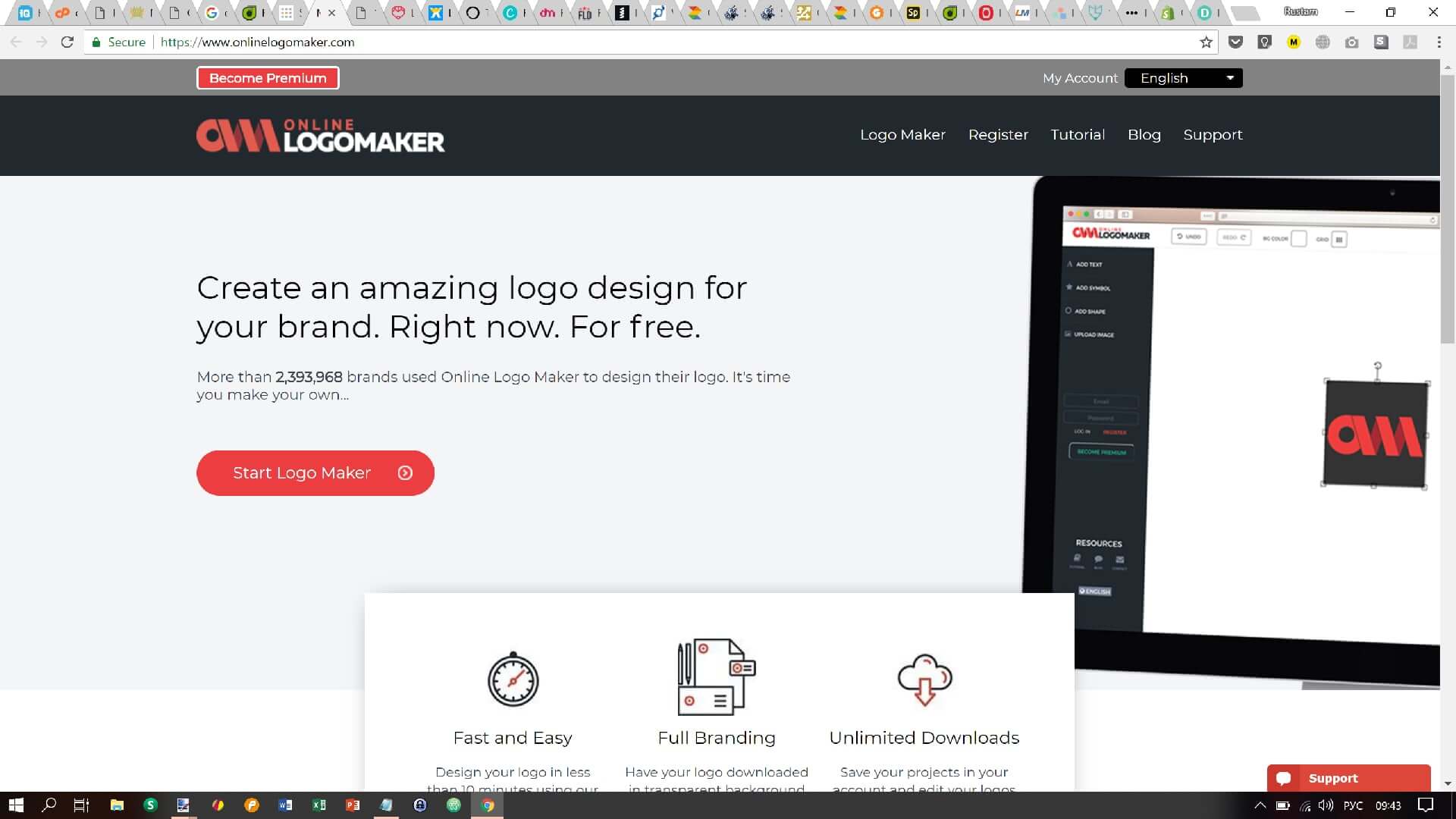Click the Pocket extension icon
This screenshot has width=1456, height=819.
[1235, 42]
